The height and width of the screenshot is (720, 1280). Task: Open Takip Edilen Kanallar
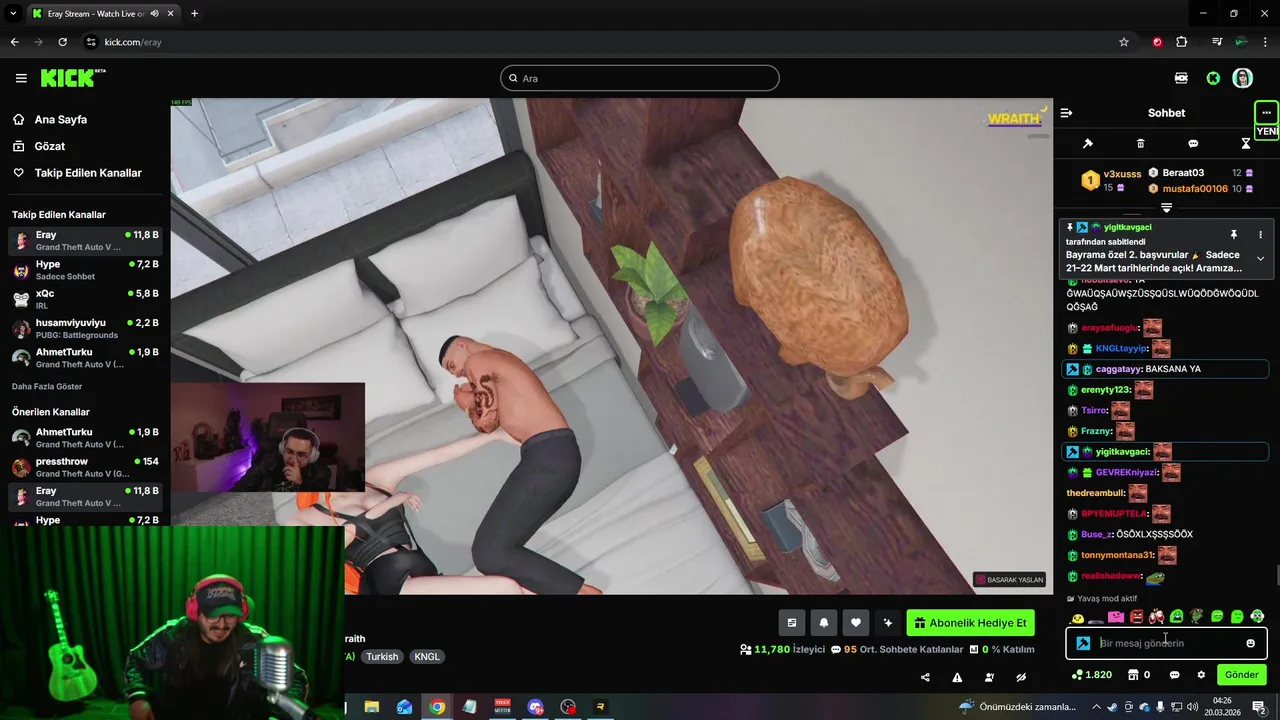pos(88,173)
